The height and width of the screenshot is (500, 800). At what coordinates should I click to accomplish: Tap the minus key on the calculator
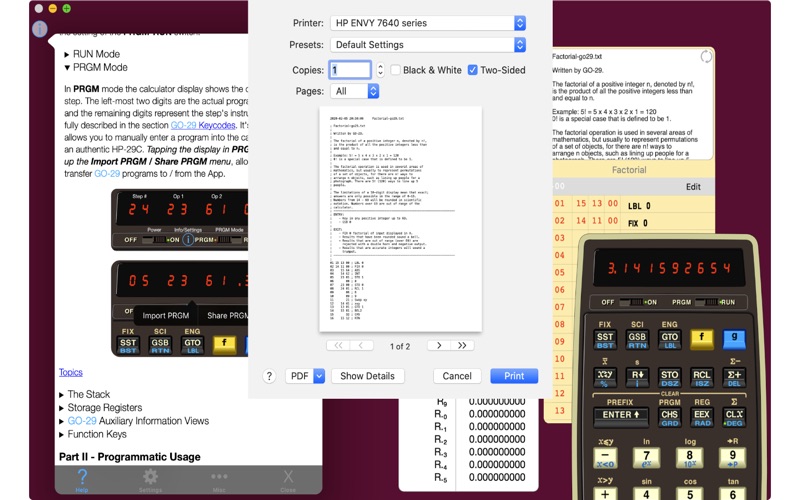click(x=606, y=458)
